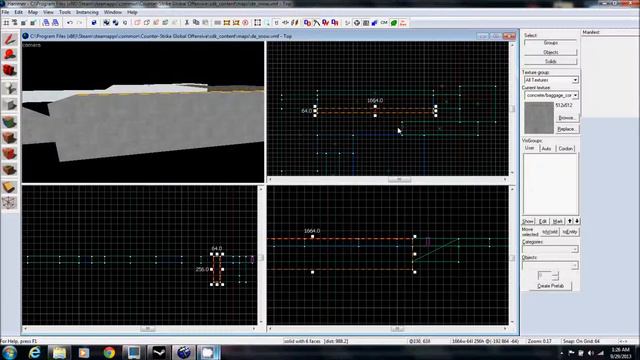Open the Current texture dropdown

coord(551,95)
